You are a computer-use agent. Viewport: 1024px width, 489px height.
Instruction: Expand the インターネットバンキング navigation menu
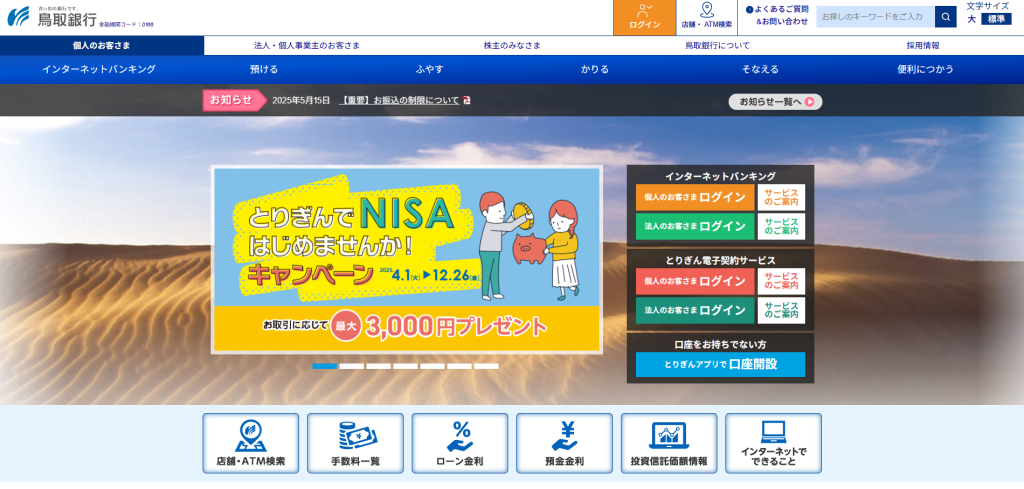pyautogui.click(x=99, y=69)
